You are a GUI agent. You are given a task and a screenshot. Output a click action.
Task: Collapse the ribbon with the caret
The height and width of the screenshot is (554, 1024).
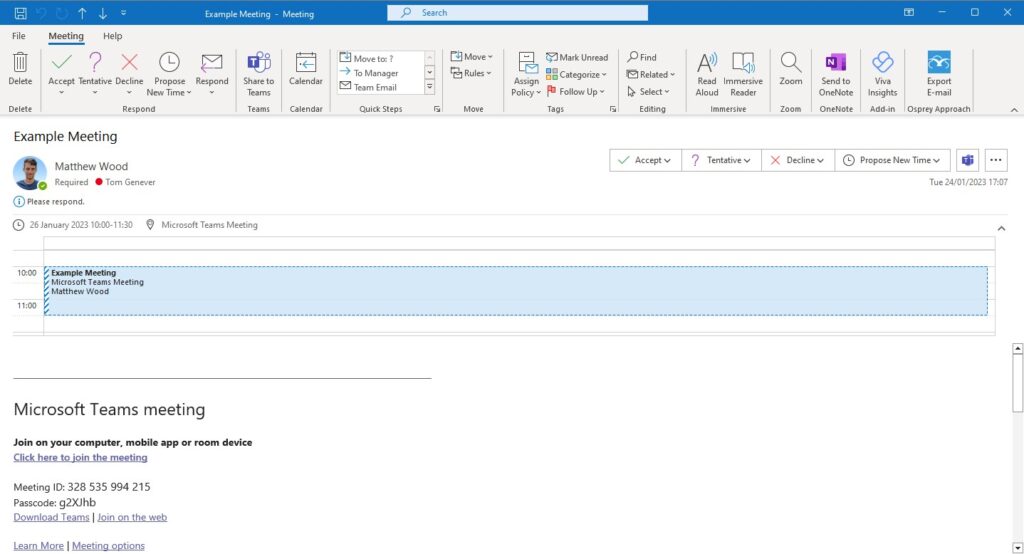coord(1014,110)
